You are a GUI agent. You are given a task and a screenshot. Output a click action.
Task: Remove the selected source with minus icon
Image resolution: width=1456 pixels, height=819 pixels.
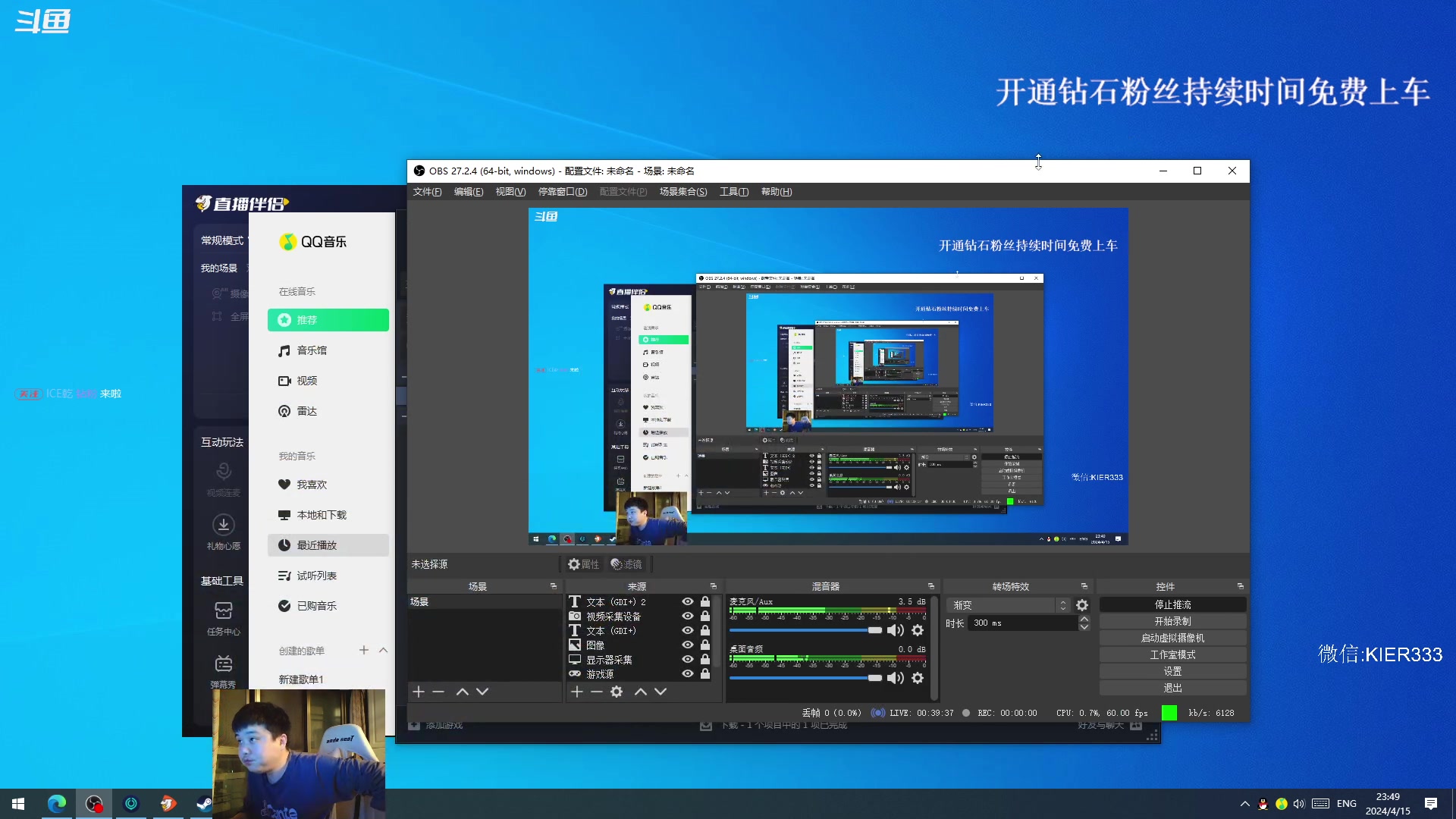tap(596, 692)
